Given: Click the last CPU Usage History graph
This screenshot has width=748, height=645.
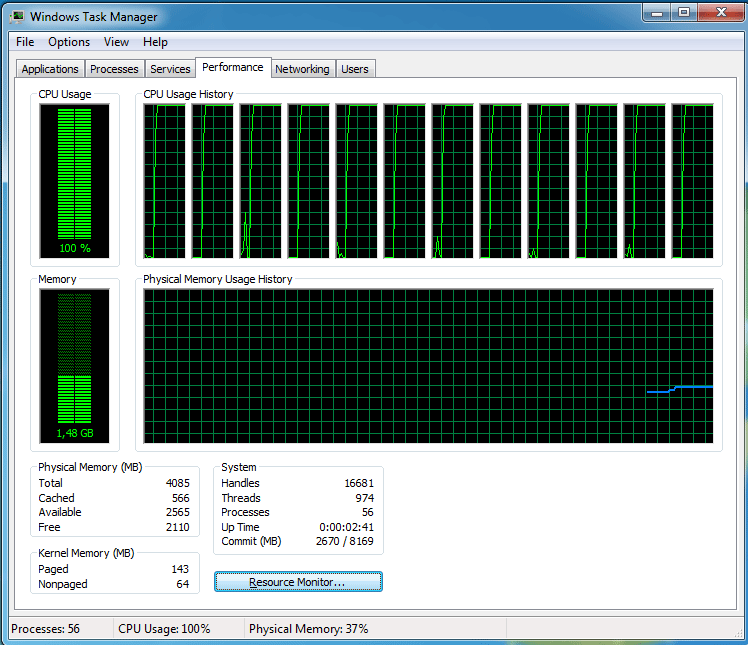Looking at the screenshot, I should click(x=692, y=181).
